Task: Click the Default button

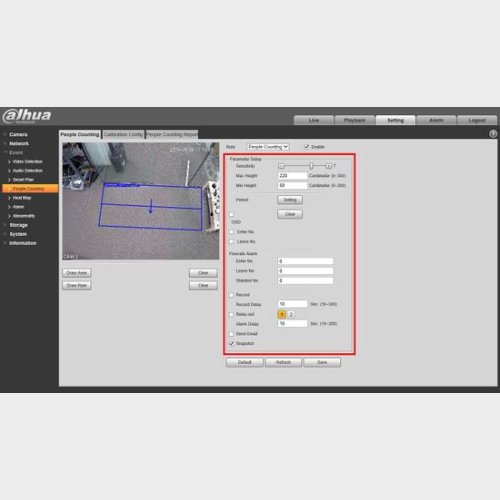Action: click(x=244, y=362)
